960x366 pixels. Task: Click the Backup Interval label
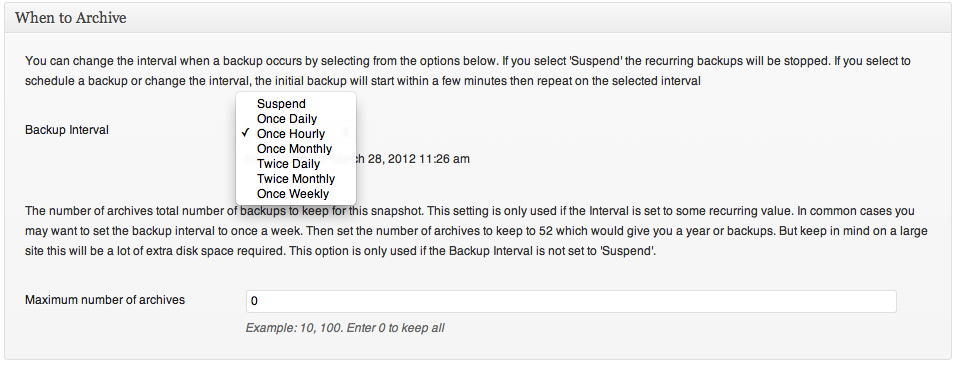[67, 130]
